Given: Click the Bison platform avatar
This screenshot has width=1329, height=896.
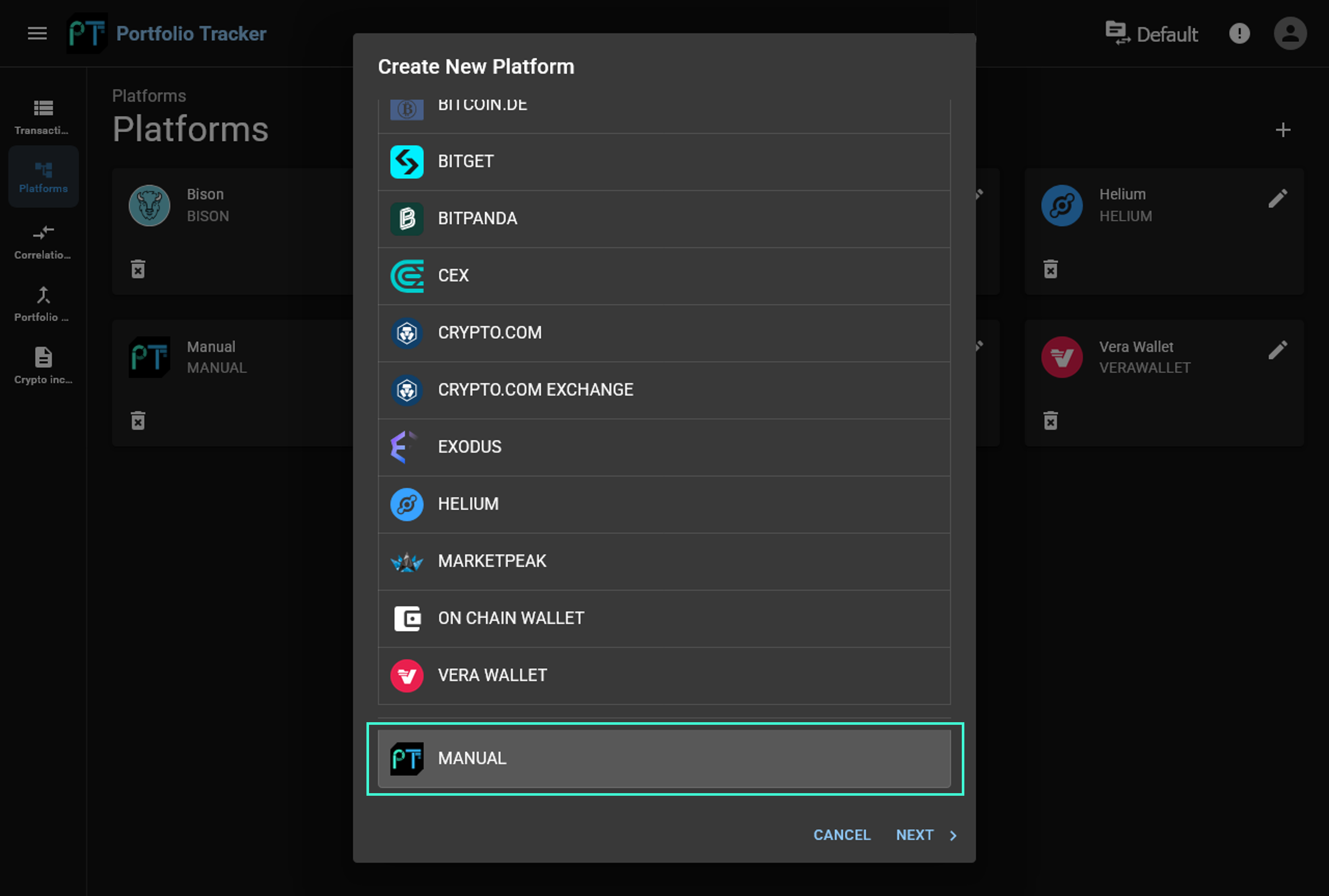Looking at the screenshot, I should pos(149,205).
